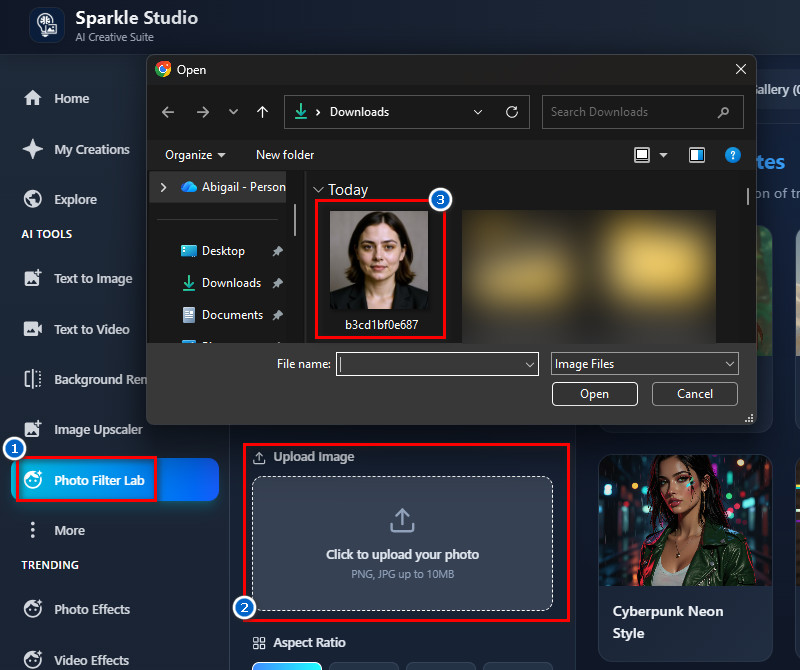This screenshot has height=670, width=800.
Task: Collapse the Today group
Action: tap(318, 190)
